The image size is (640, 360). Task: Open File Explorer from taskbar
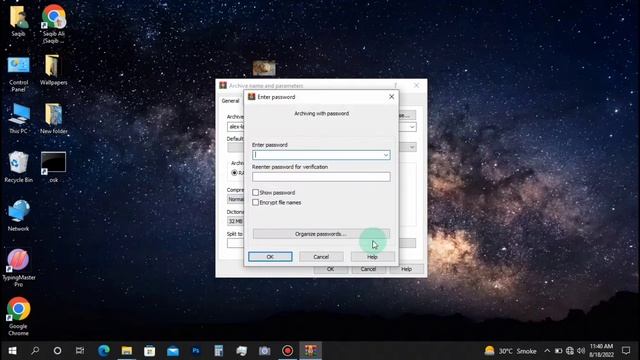127,351
